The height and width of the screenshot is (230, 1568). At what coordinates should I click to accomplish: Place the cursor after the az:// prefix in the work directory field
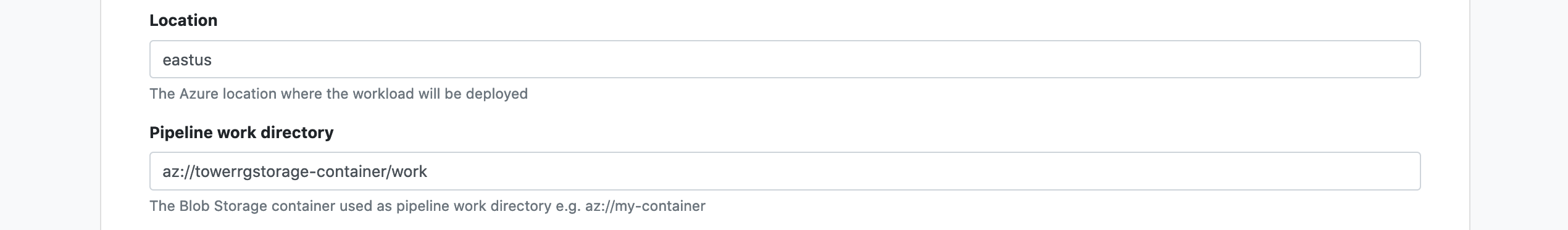pyautogui.click(x=194, y=171)
